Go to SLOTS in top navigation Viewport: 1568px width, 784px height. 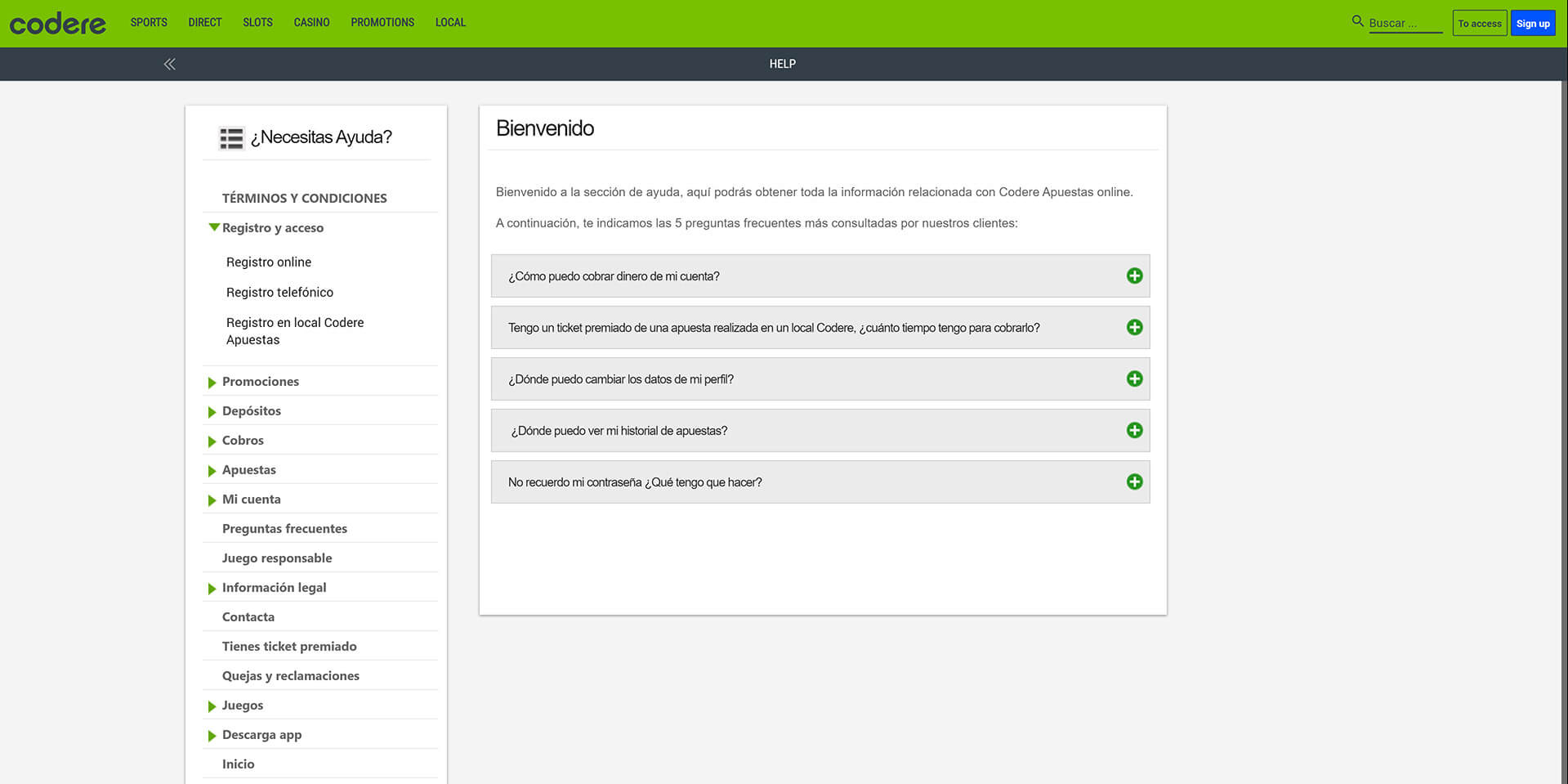click(257, 22)
